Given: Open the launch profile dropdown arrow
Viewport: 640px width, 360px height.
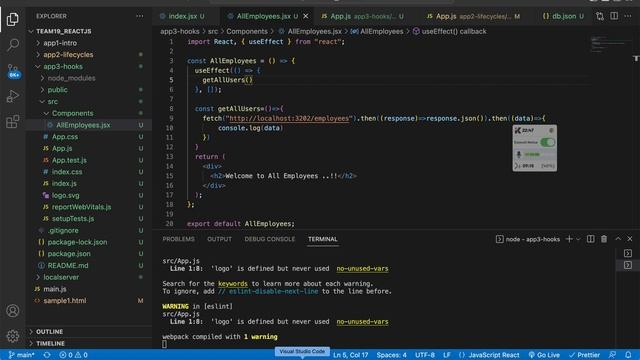Looking at the screenshot, I should point(578,239).
